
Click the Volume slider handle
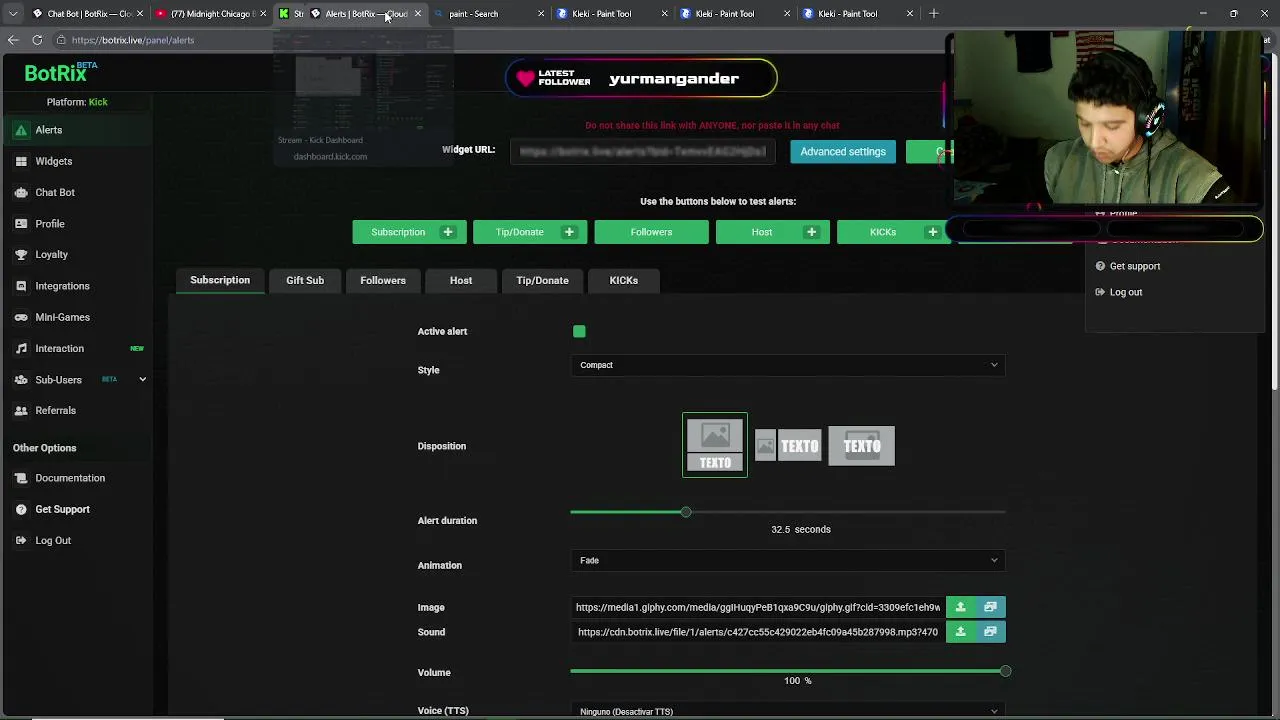pos(1005,671)
